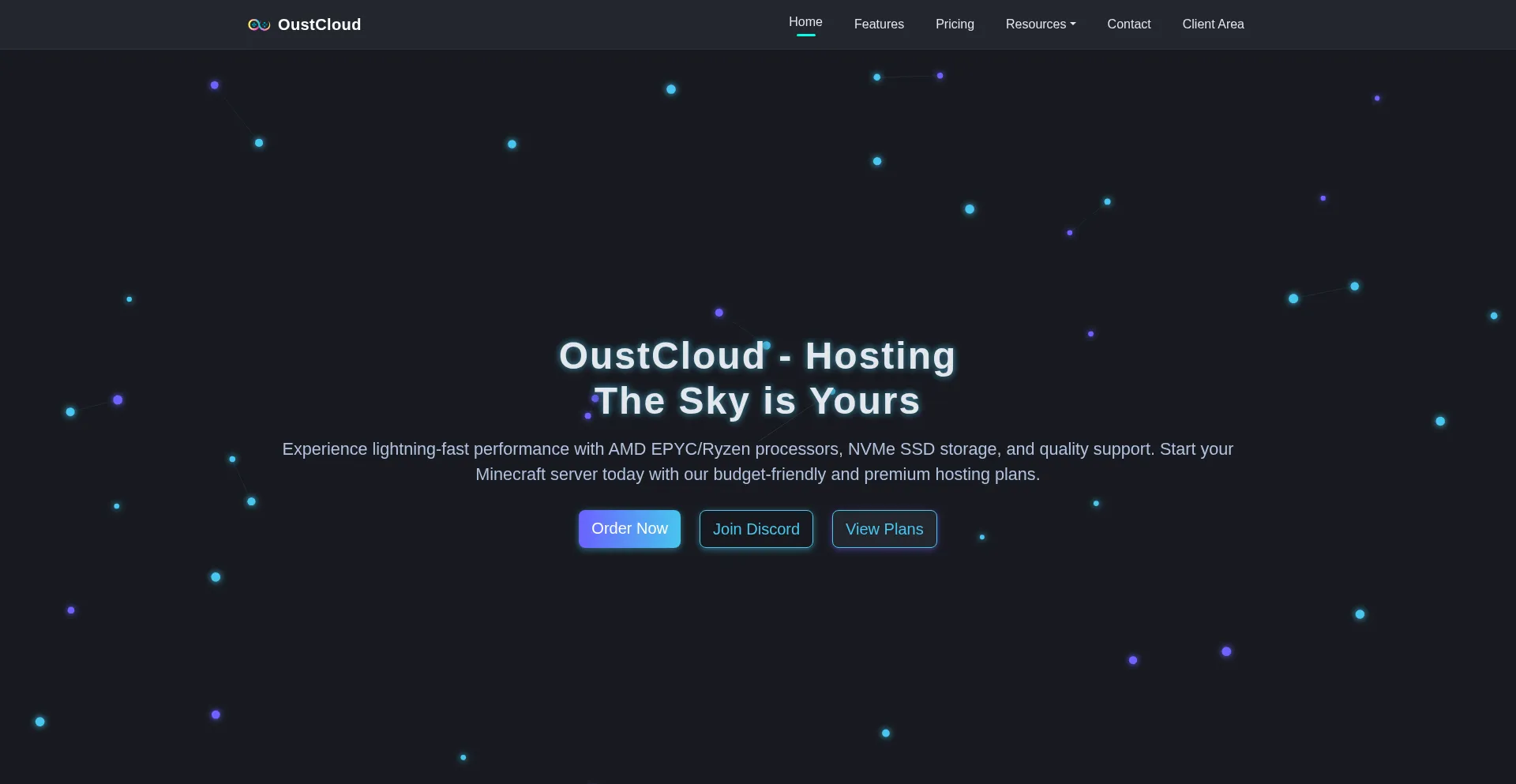Open the Features navigation link
1516x784 pixels.
tap(878, 24)
